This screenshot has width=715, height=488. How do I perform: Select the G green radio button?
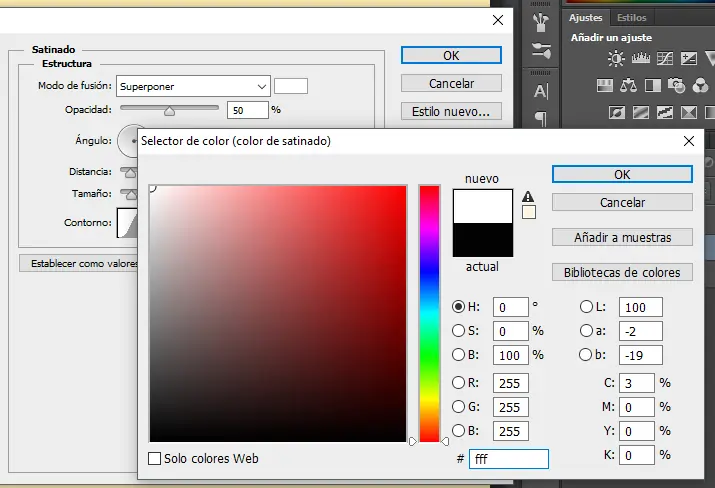(458, 406)
